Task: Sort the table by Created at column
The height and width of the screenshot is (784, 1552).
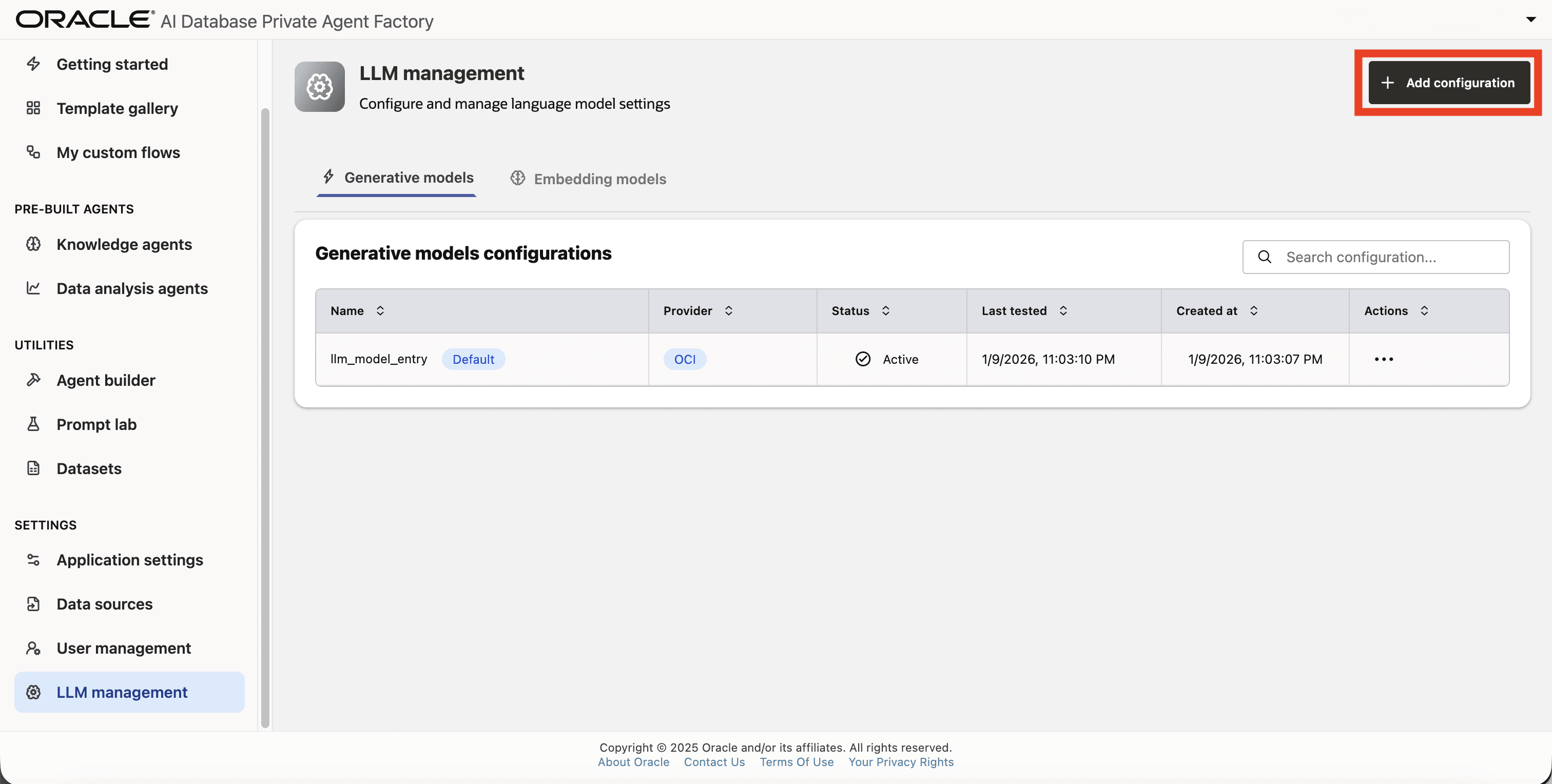Action: coord(1254,311)
